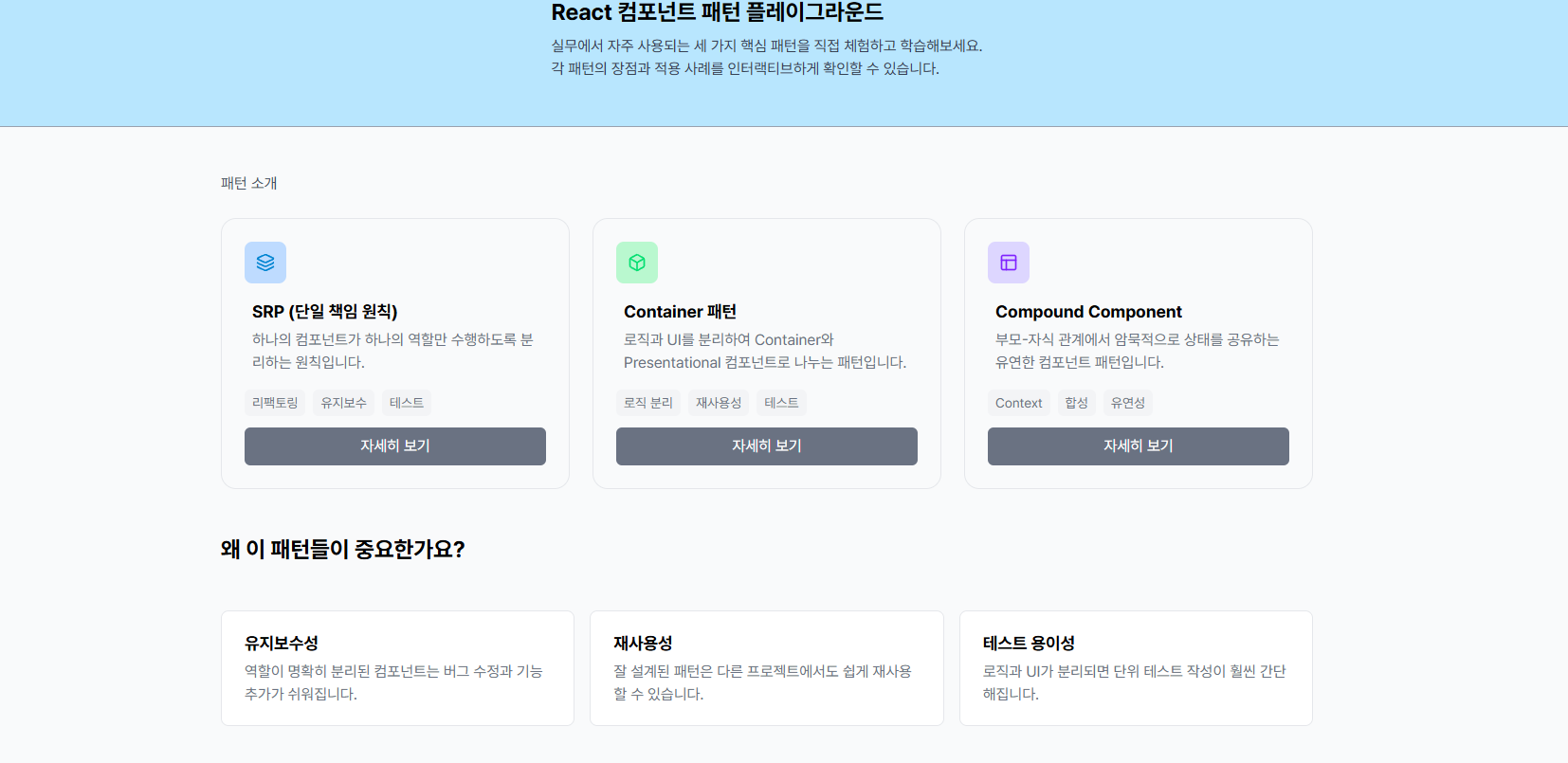Viewport: 1568px width, 763px height.
Task: Click the Compound Component card title
Action: click(1088, 312)
